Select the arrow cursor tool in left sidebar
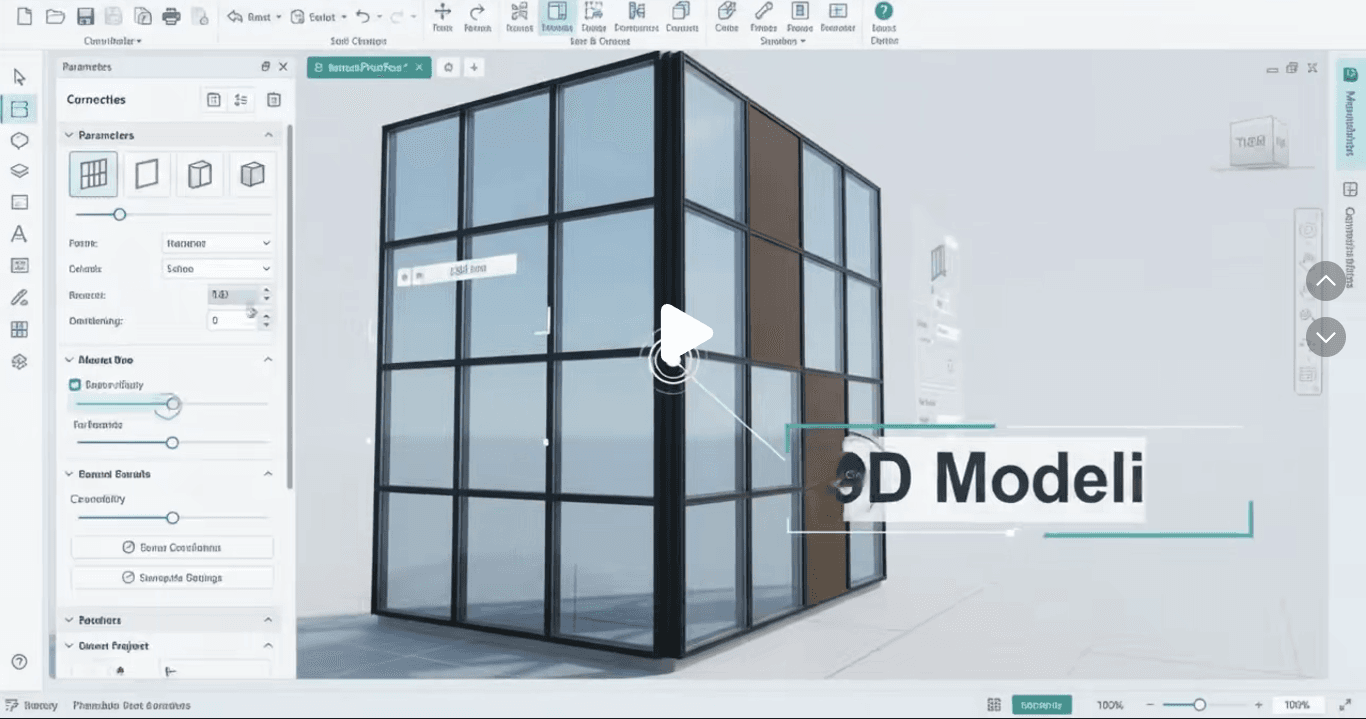Image resolution: width=1366 pixels, height=719 pixels. pos(19,77)
